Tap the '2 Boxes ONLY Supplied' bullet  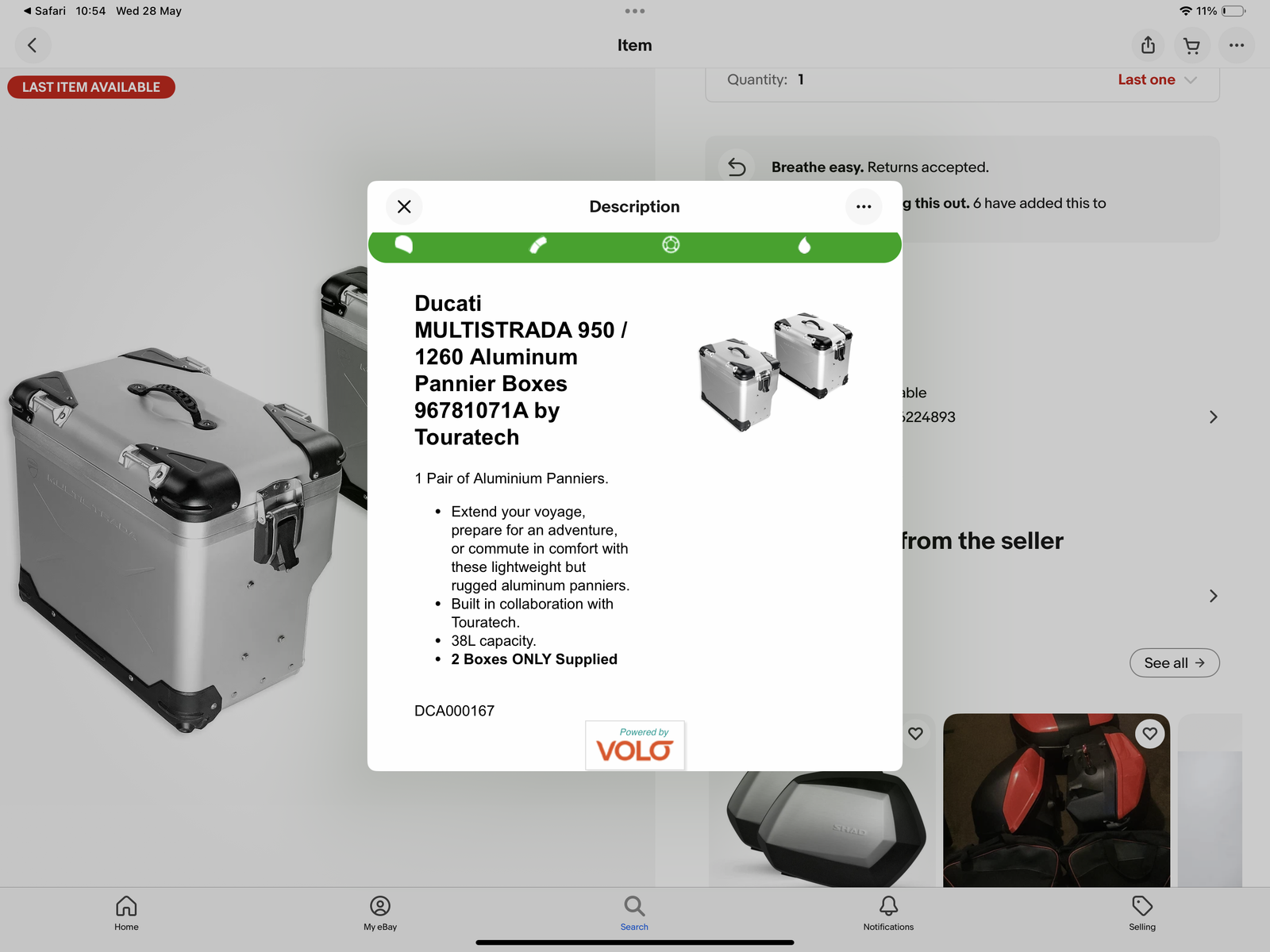click(x=534, y=659)
